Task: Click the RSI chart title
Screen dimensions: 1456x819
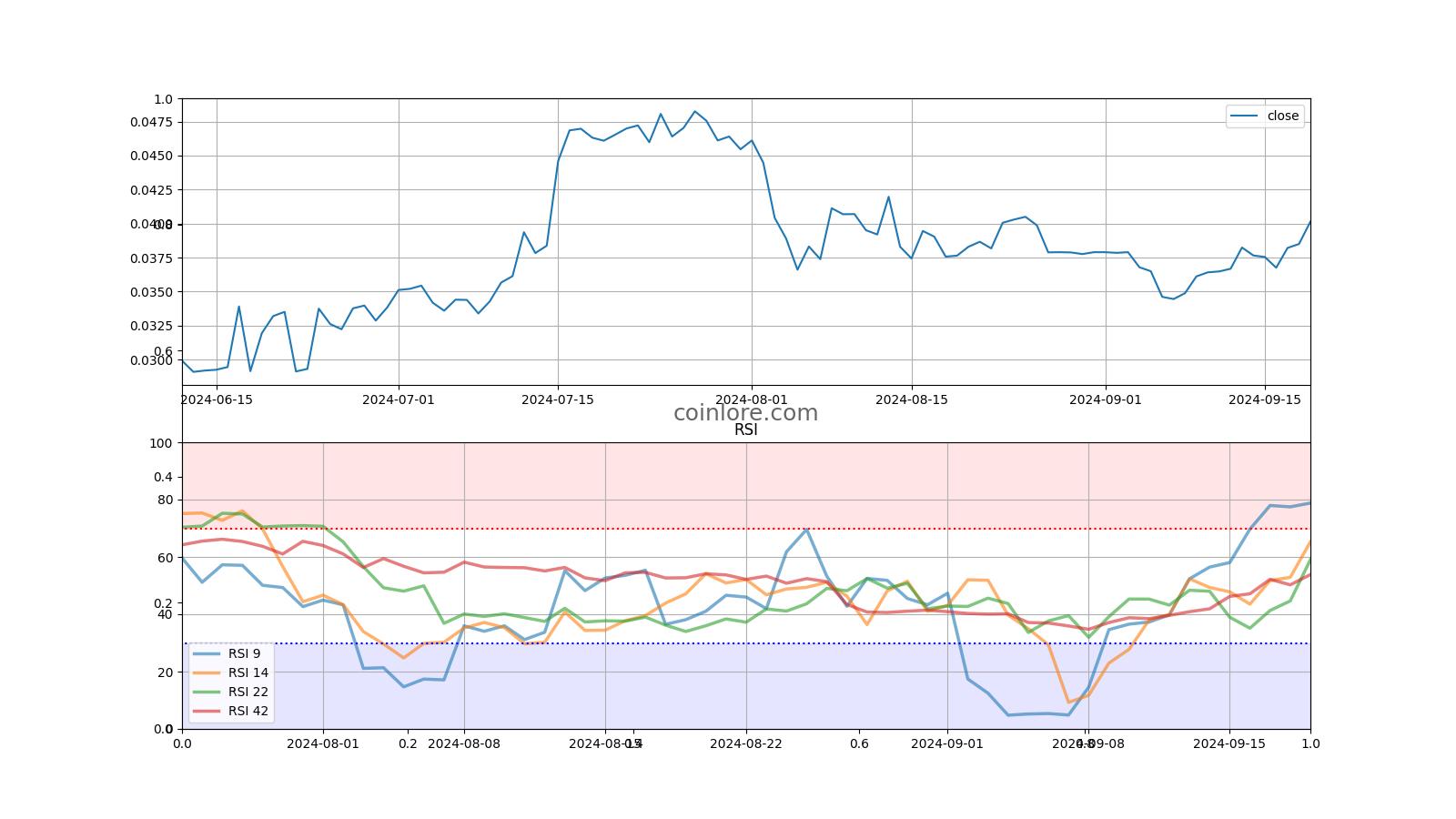Action: [x=746, y=430]
